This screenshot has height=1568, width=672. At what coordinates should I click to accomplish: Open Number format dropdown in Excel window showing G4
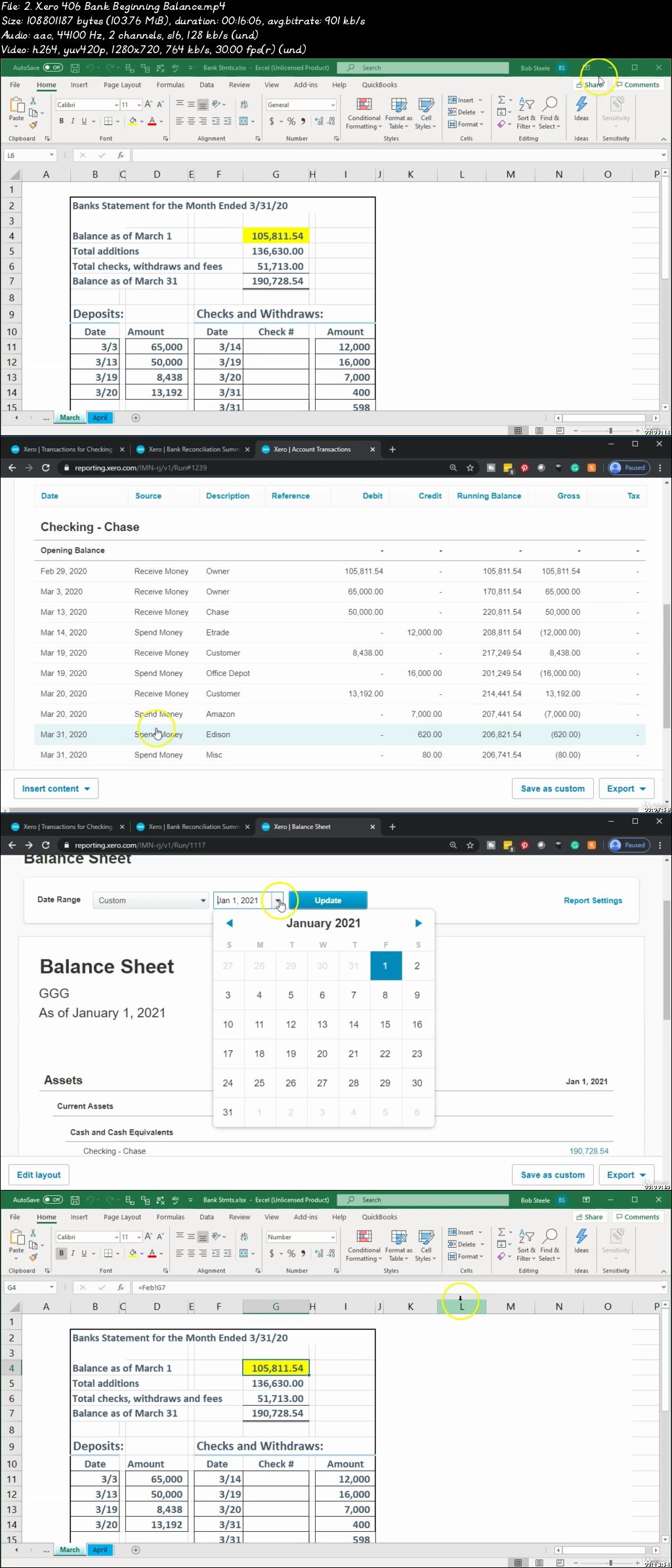point(333,1237)
